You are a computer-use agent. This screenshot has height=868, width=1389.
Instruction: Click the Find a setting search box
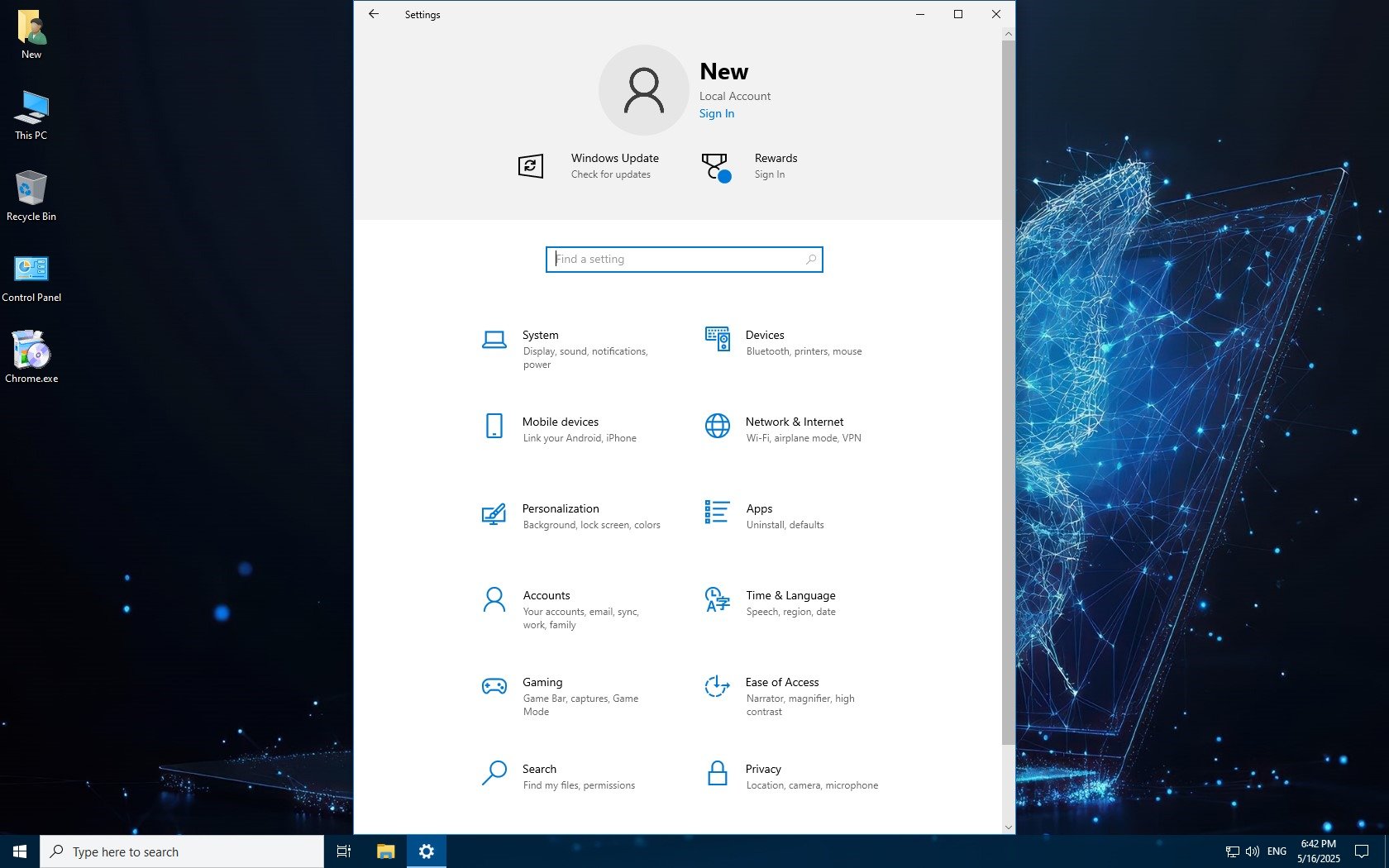[x=683, y=260]
